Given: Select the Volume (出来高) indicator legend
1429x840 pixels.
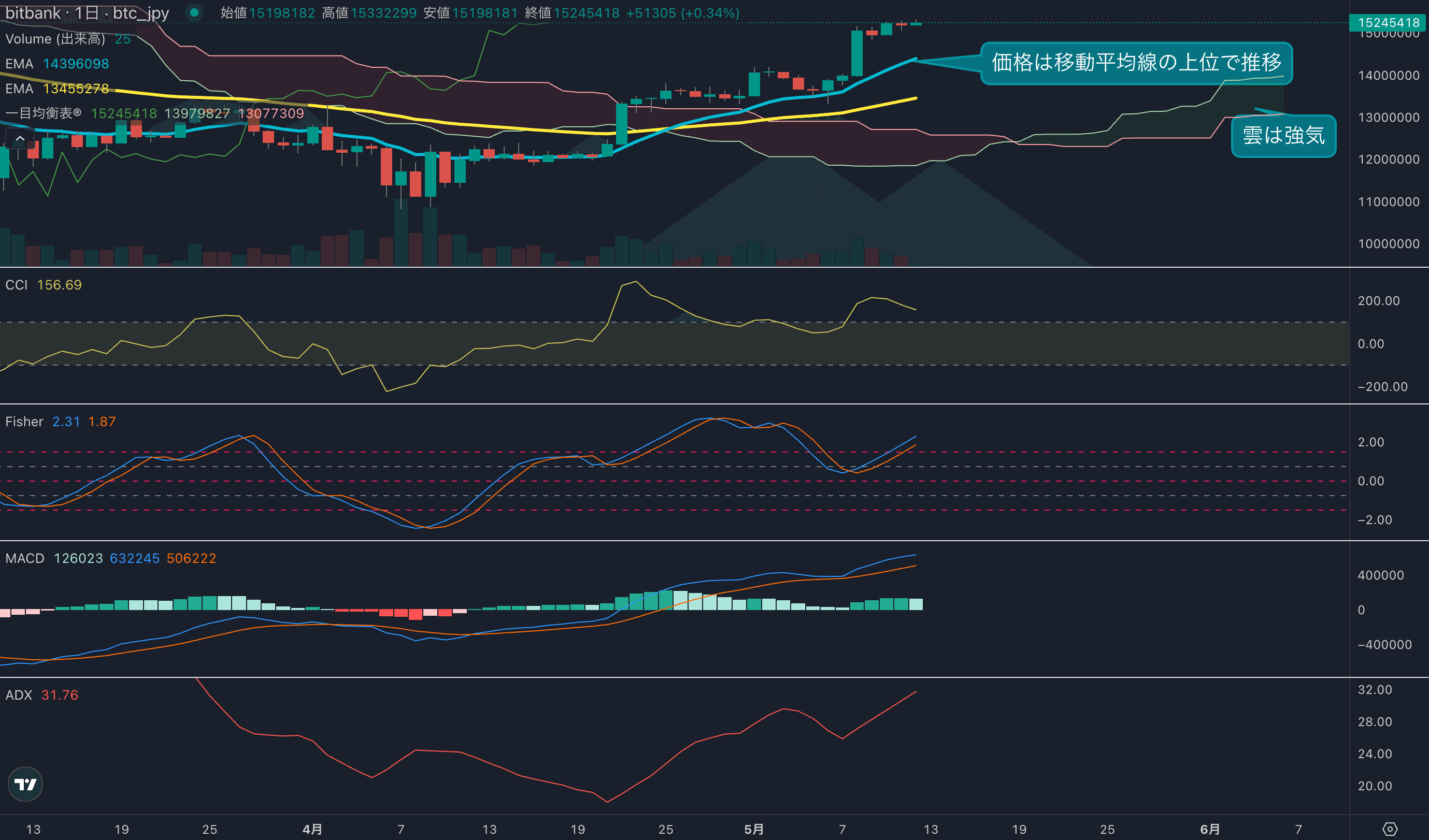Looking at the screenshot, I should 55,39.
